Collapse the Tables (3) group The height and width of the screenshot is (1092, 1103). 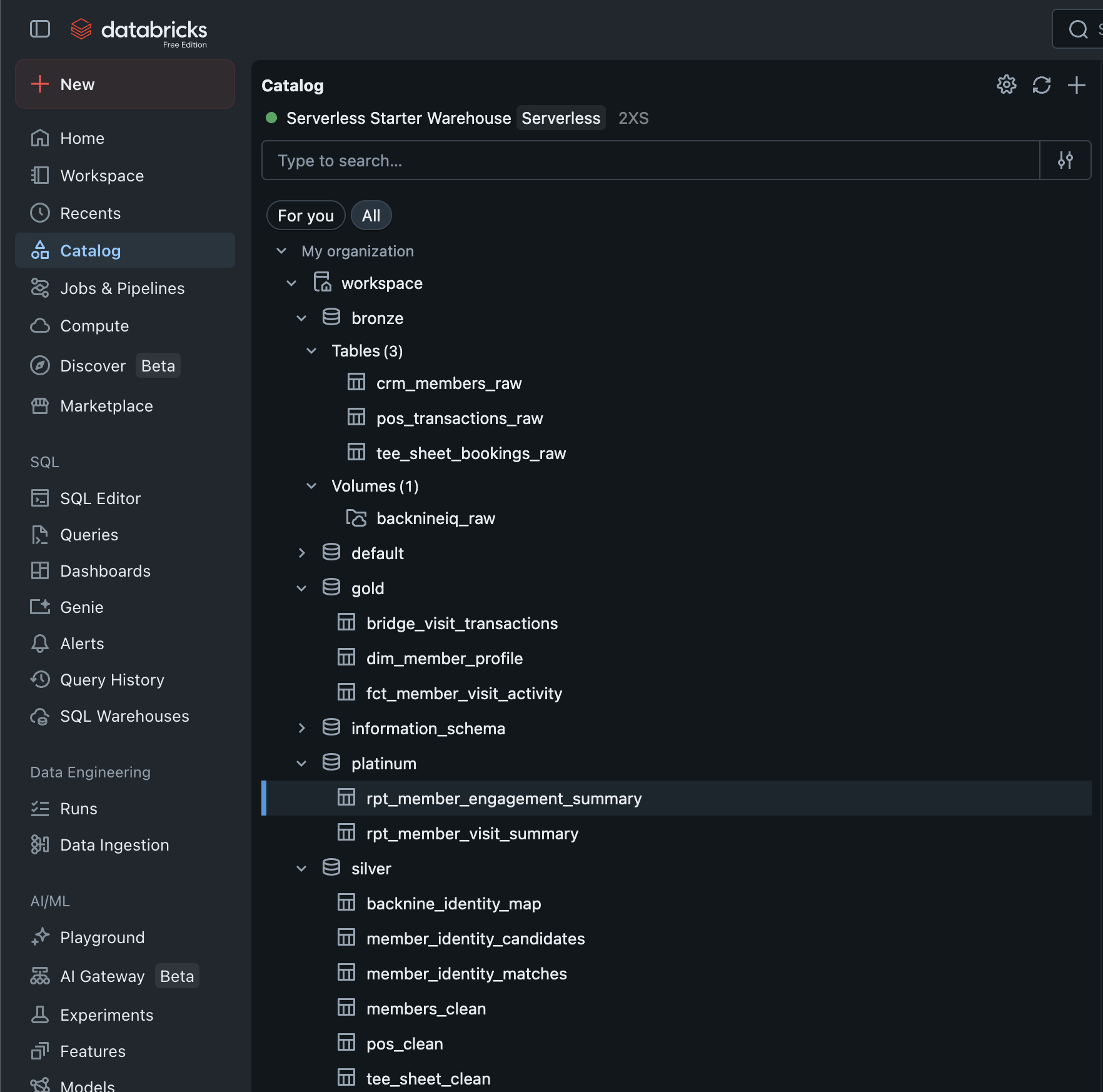(x=311, y=350)
